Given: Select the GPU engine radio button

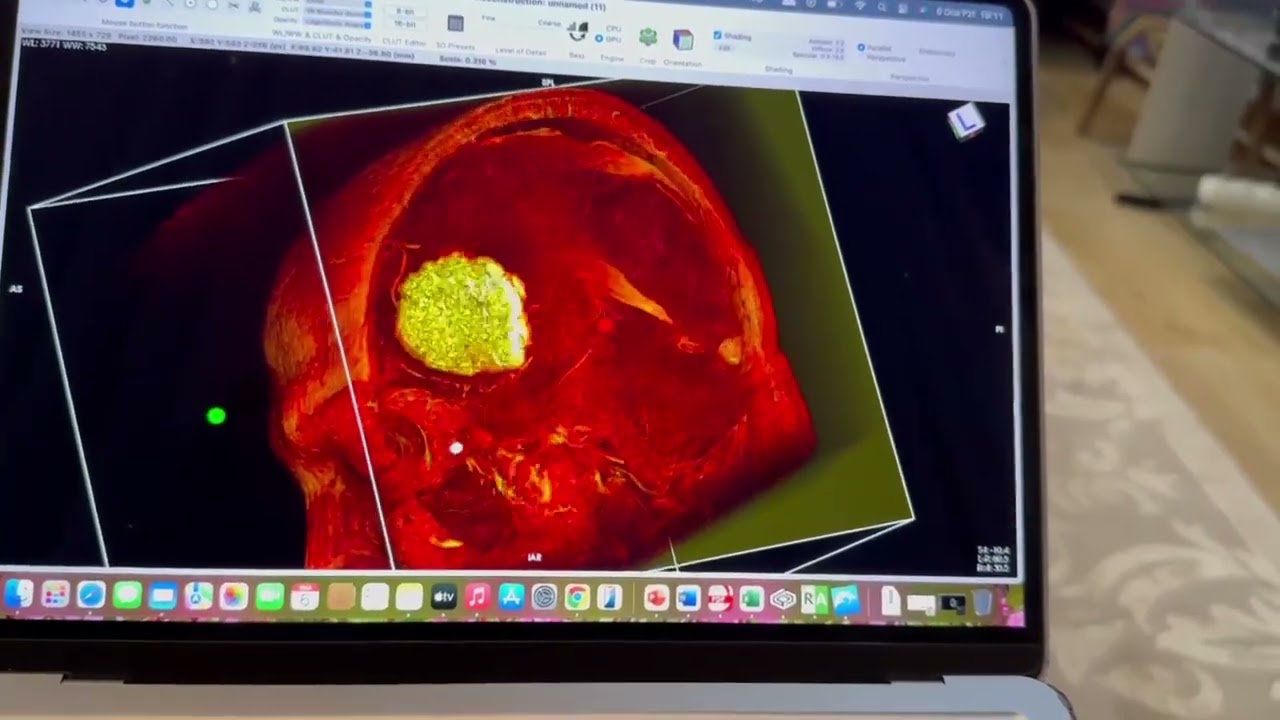Looking at the screenshot, I should [599, 39].
